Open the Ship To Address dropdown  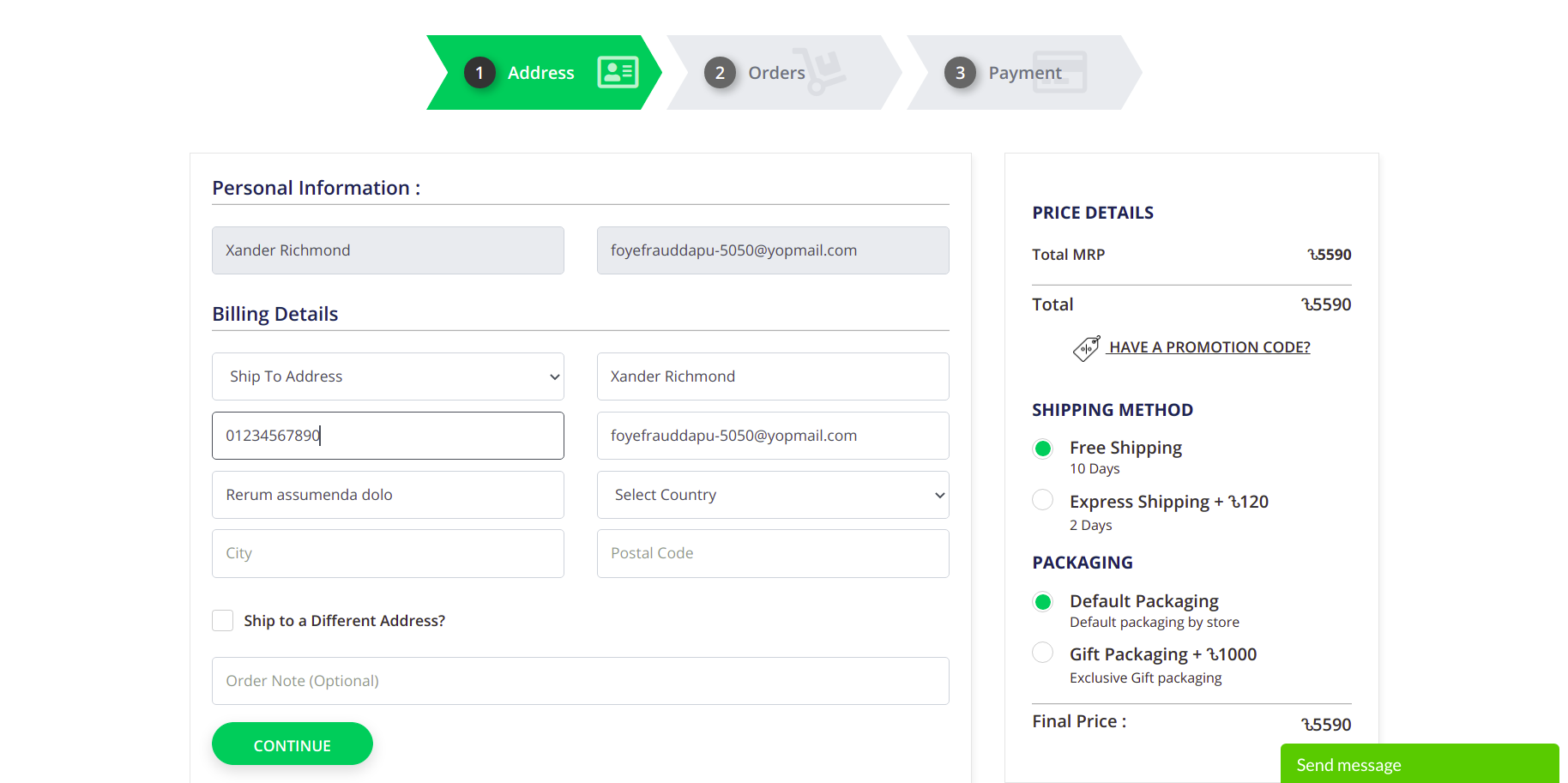(x=388, y=376)
